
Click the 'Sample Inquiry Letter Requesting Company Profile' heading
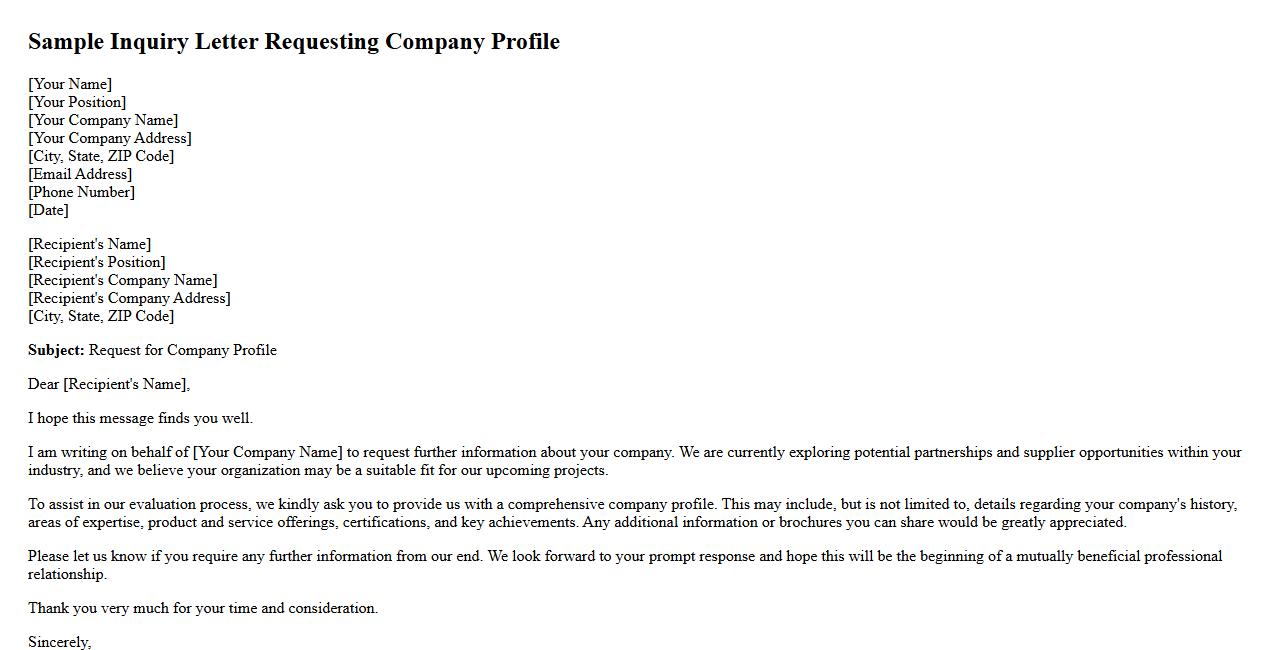294,42
